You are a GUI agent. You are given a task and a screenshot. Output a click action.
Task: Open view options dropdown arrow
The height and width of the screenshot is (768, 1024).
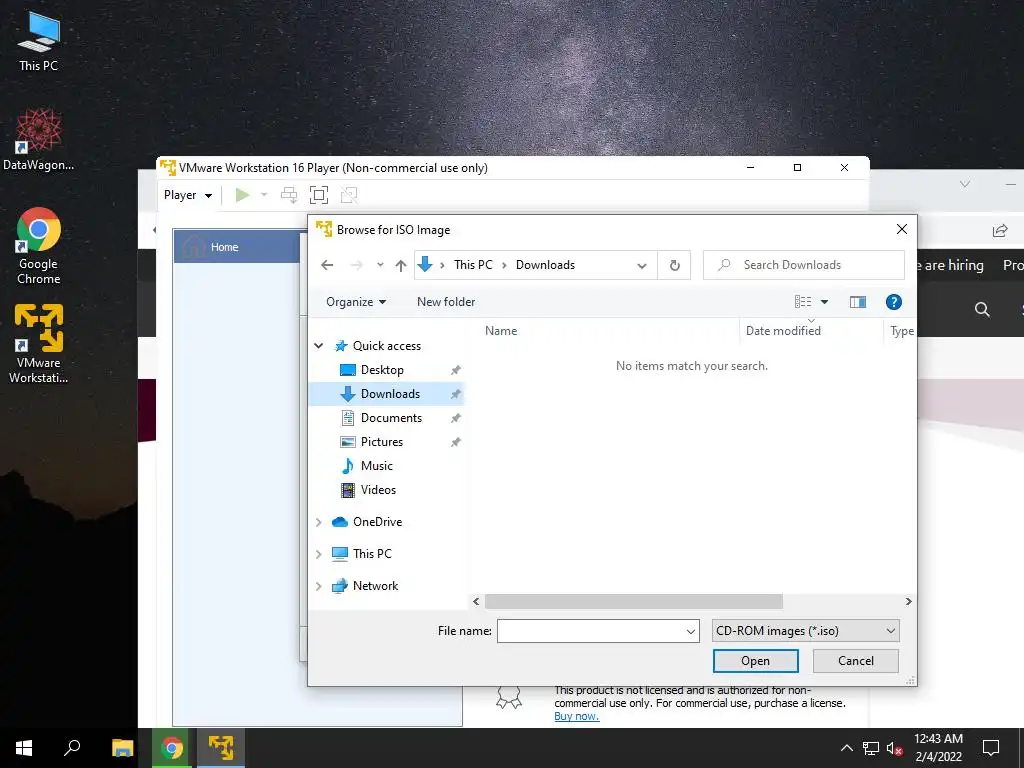point(824,302)
